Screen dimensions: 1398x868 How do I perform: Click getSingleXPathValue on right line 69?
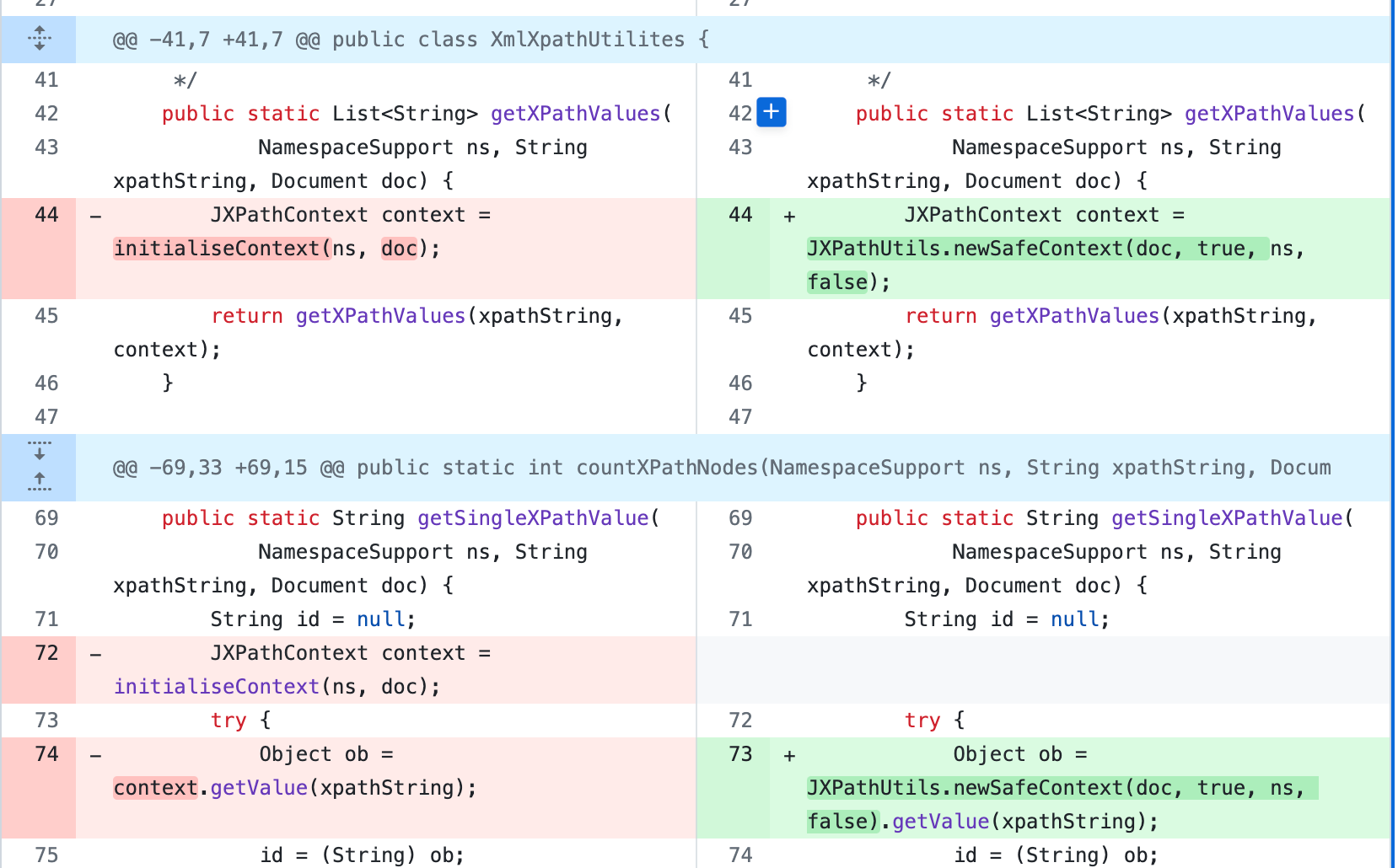[x=1227, y=518]
